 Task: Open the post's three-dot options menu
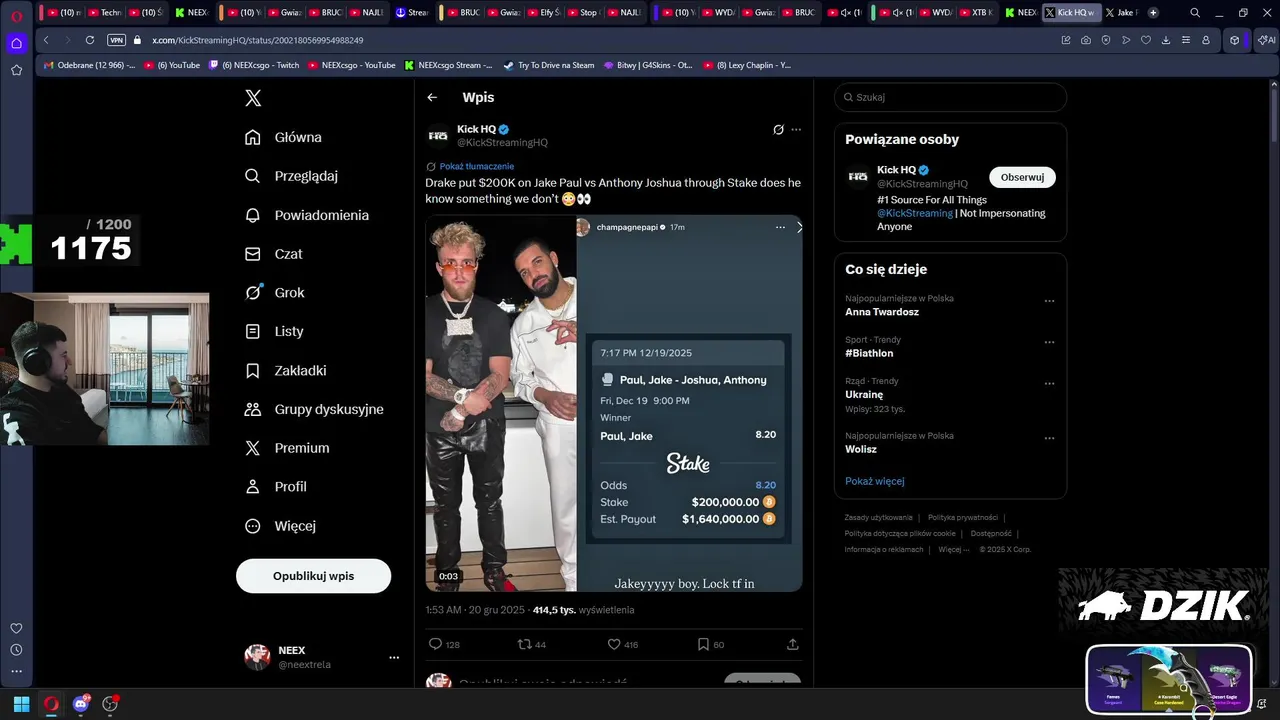[x=796, y=129]
